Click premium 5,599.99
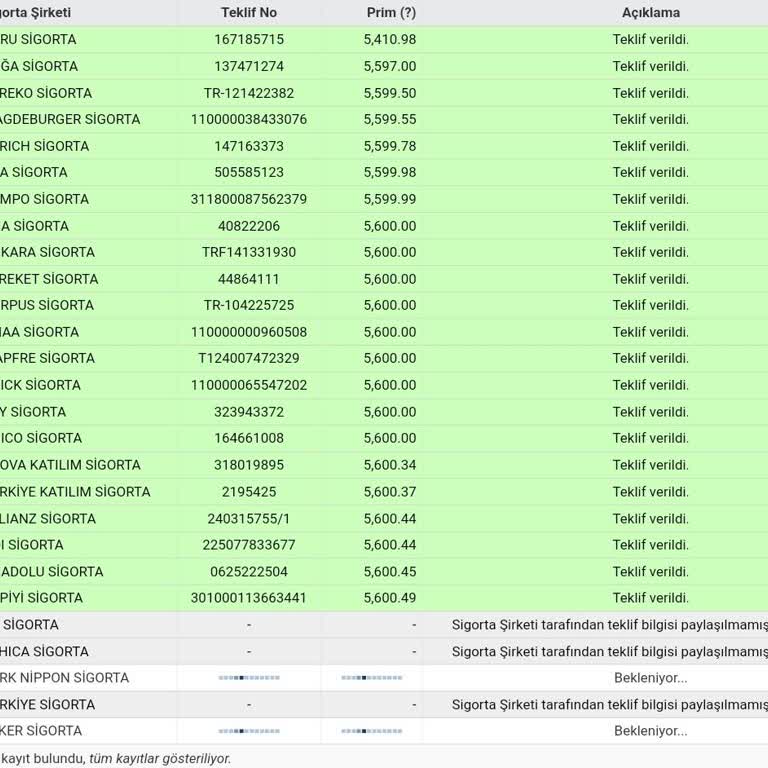The height and width of the screenshot is (768, 768). point(390,199)
